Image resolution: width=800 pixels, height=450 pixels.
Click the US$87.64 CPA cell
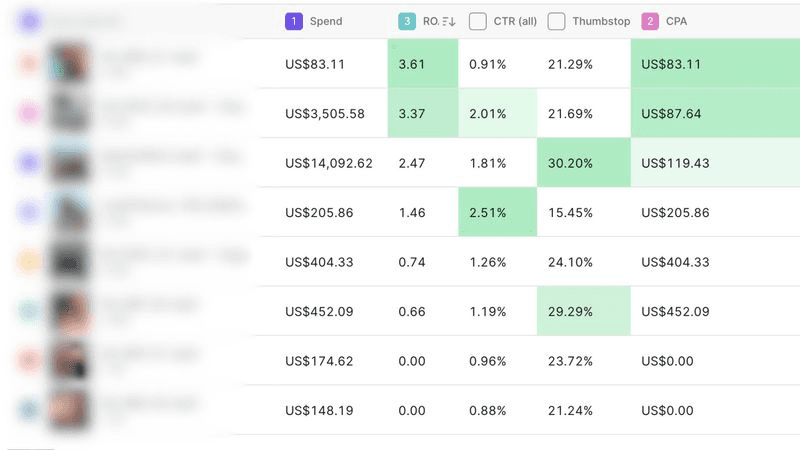point(715,113)
